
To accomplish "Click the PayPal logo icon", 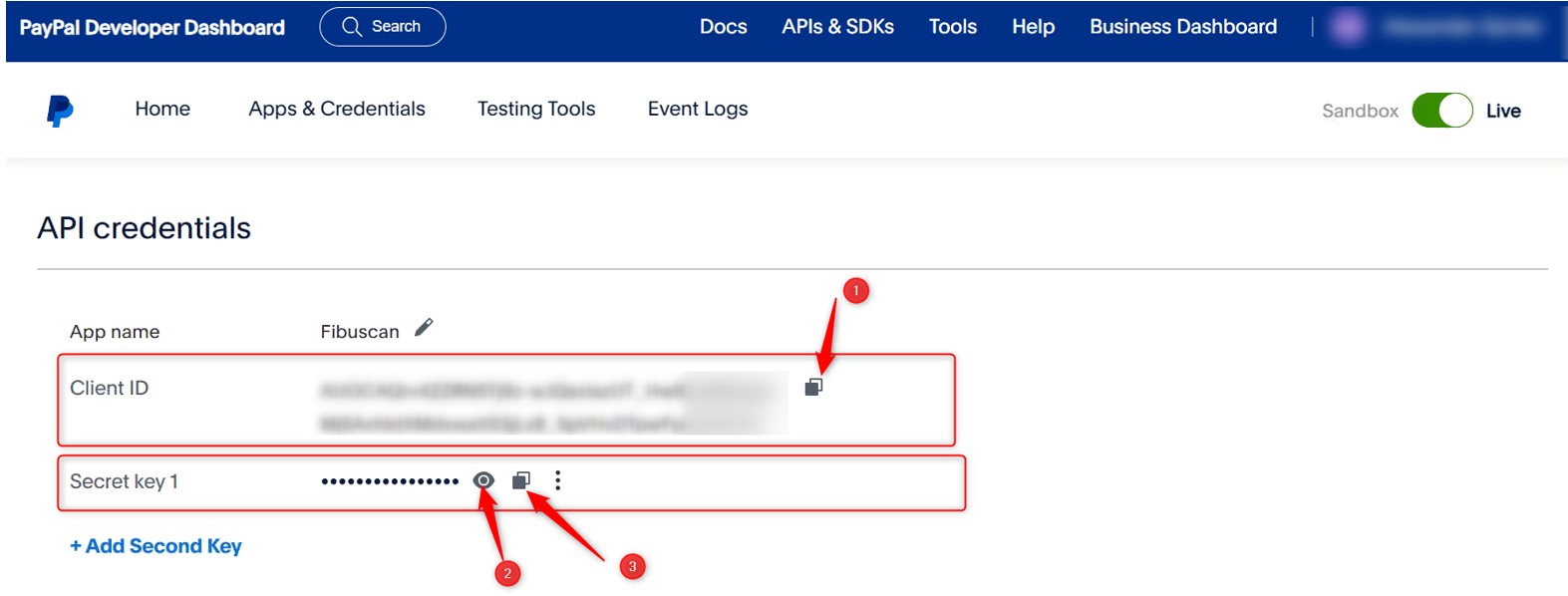I will pos(60,111).
